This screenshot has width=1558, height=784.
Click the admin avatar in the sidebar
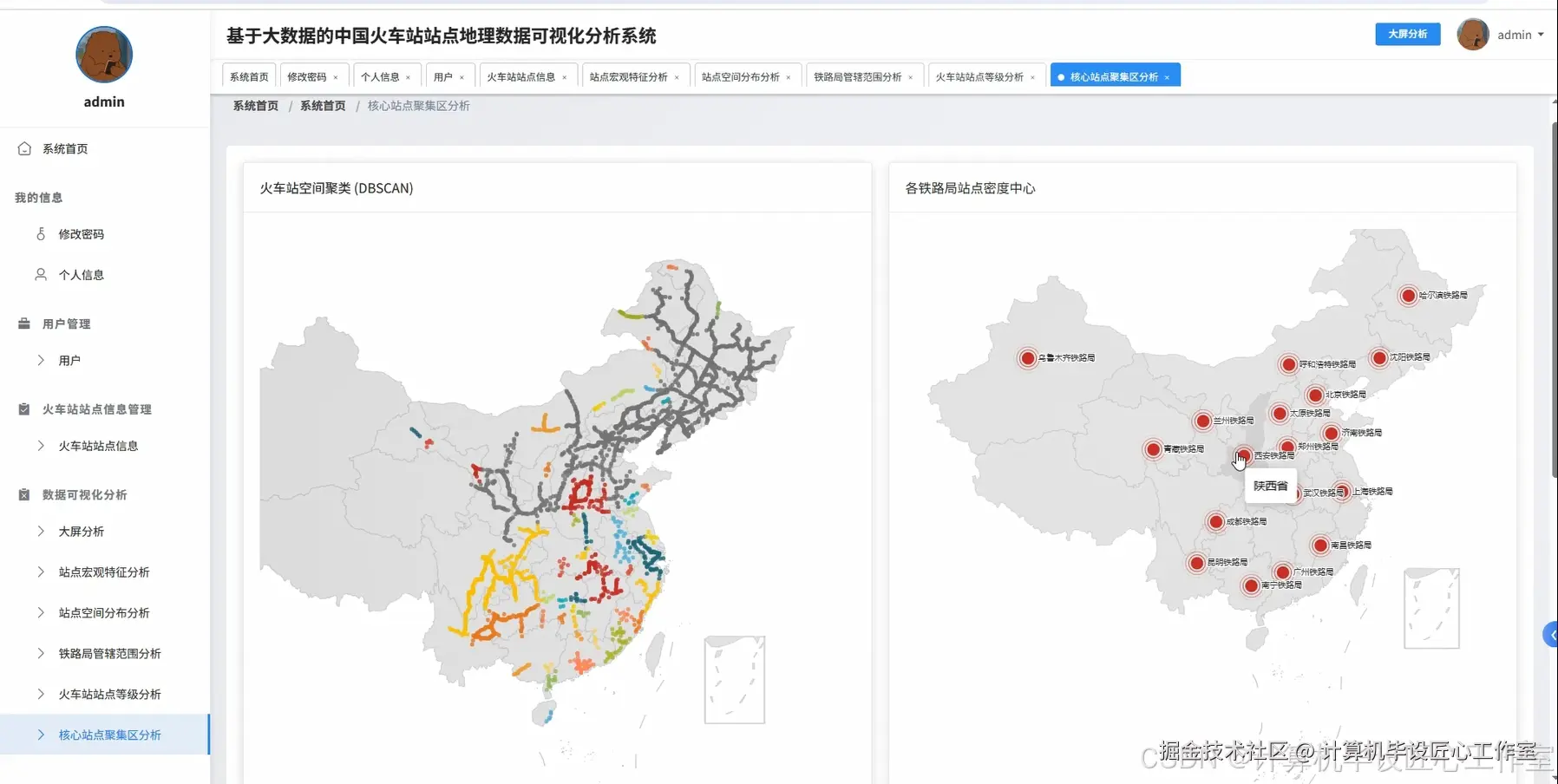104,54
